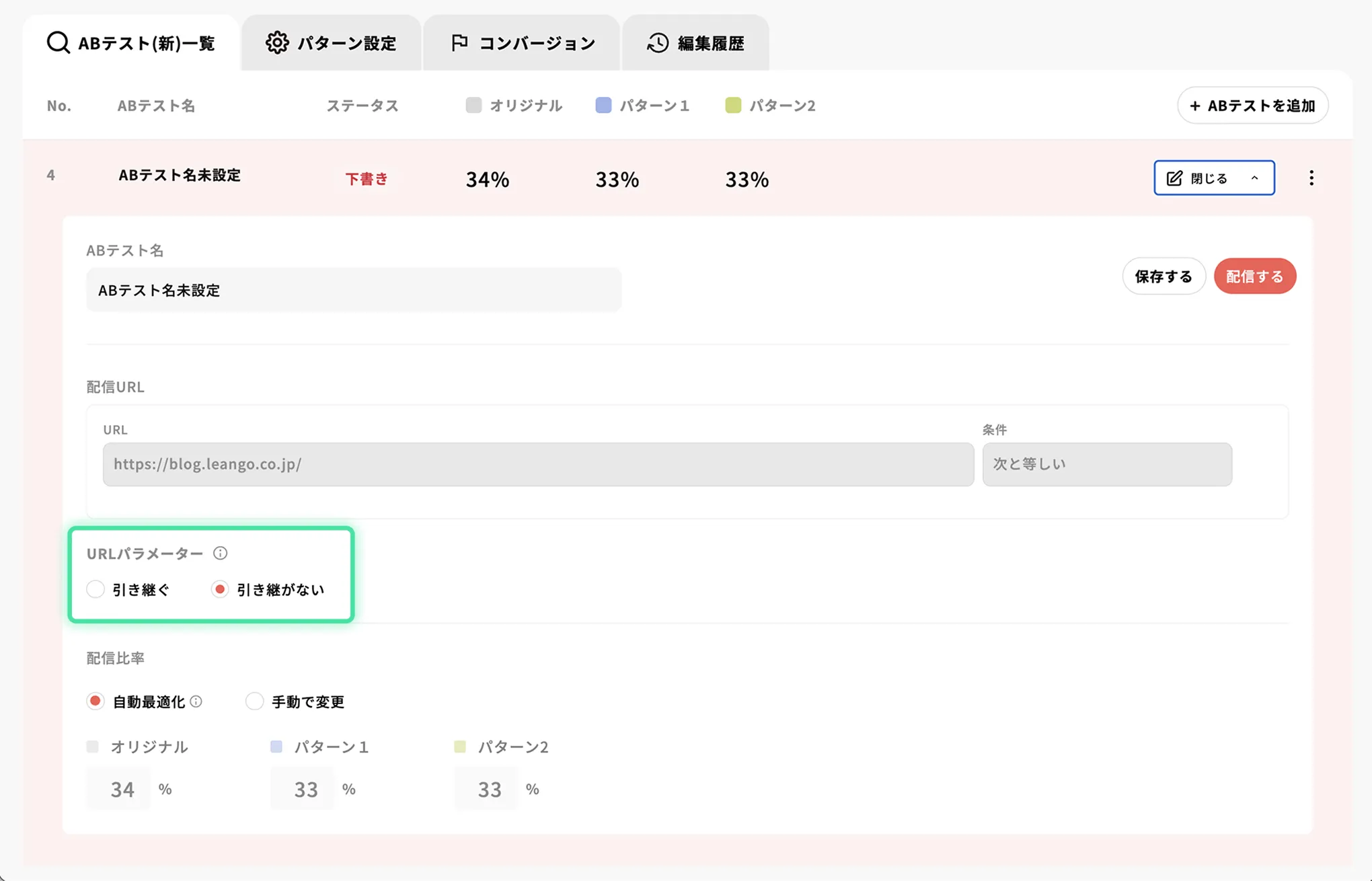Screen dimensions: 1372x881
Task: Click the info icon beside 自動最適化
Action: pyautogui.click(x=196, y=701)
